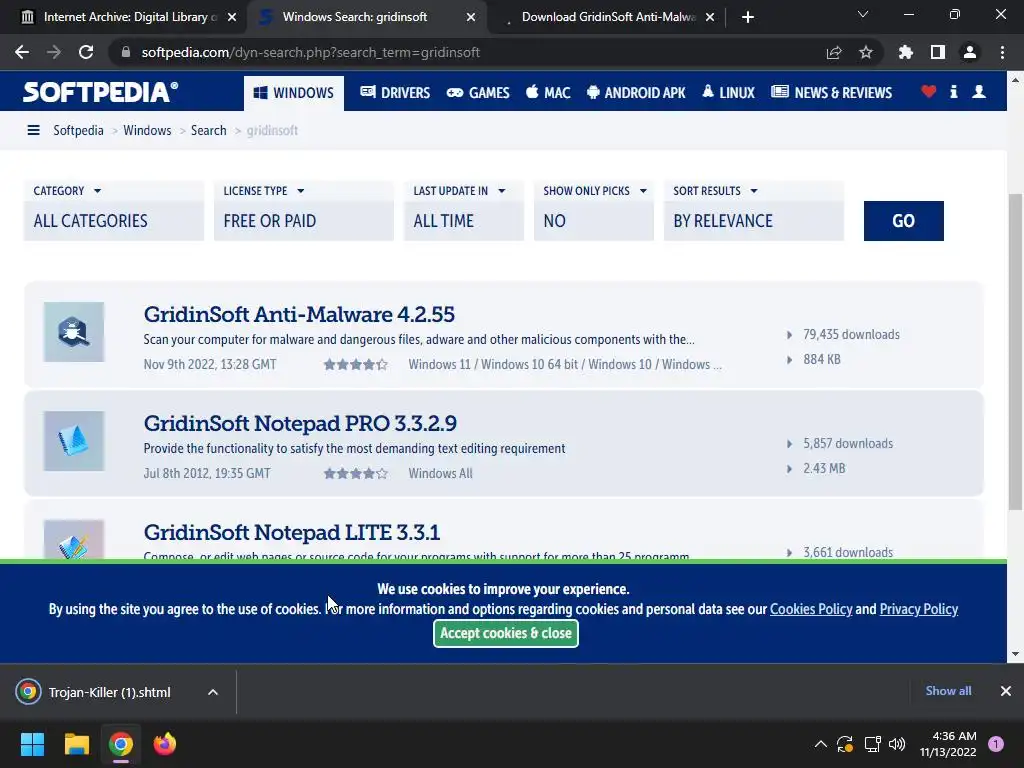Viewport: 1024px width, 768px height.
Task: Go to the DRIVERS section
Action: coord(395,93)
